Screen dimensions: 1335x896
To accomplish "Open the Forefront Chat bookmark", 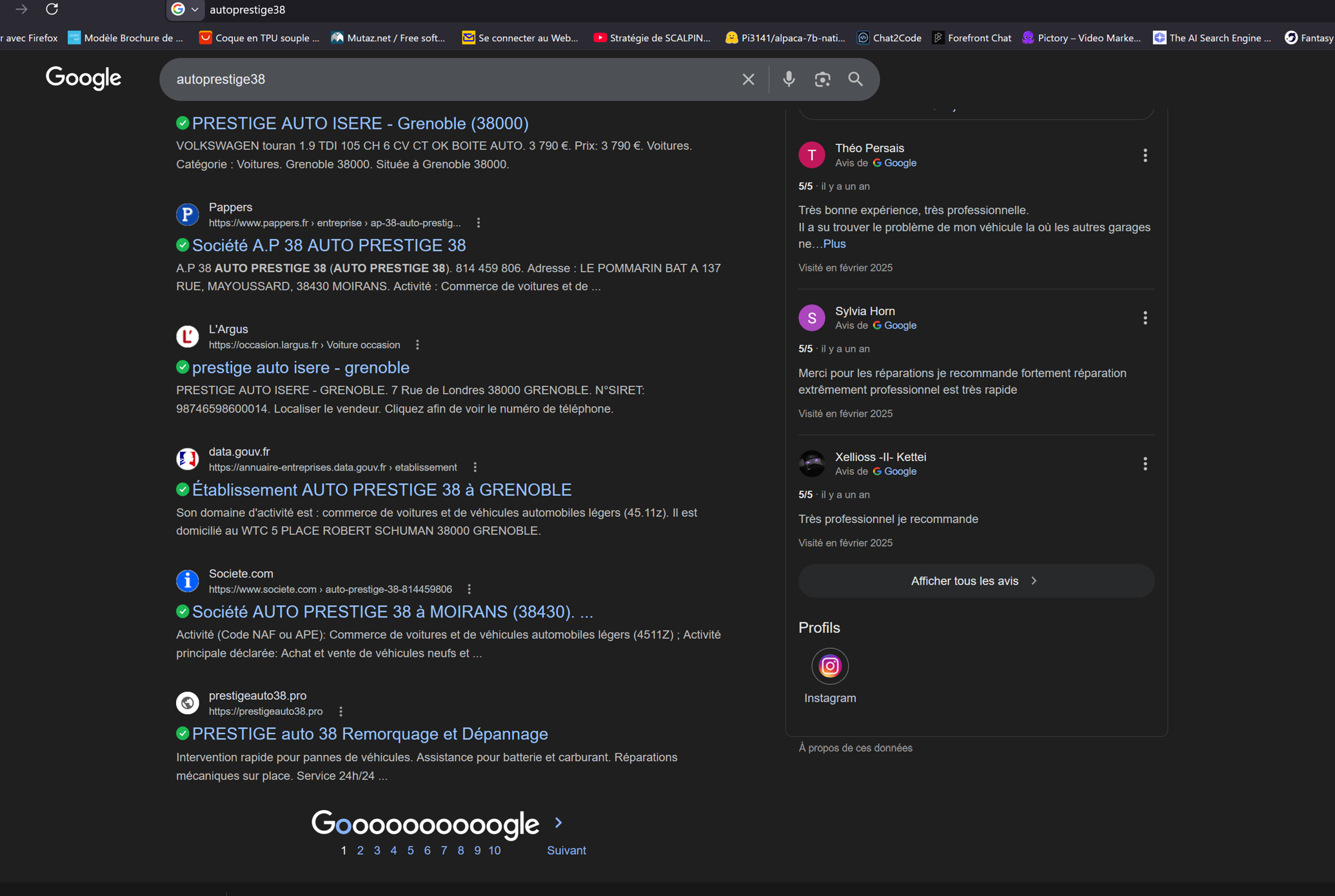I will pos(972,38).
